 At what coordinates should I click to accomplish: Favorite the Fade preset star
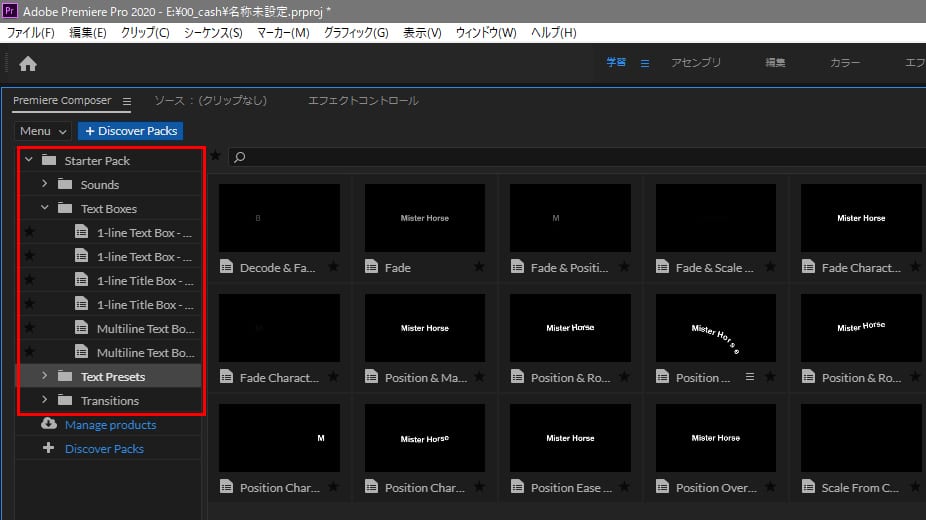point(479,267)
